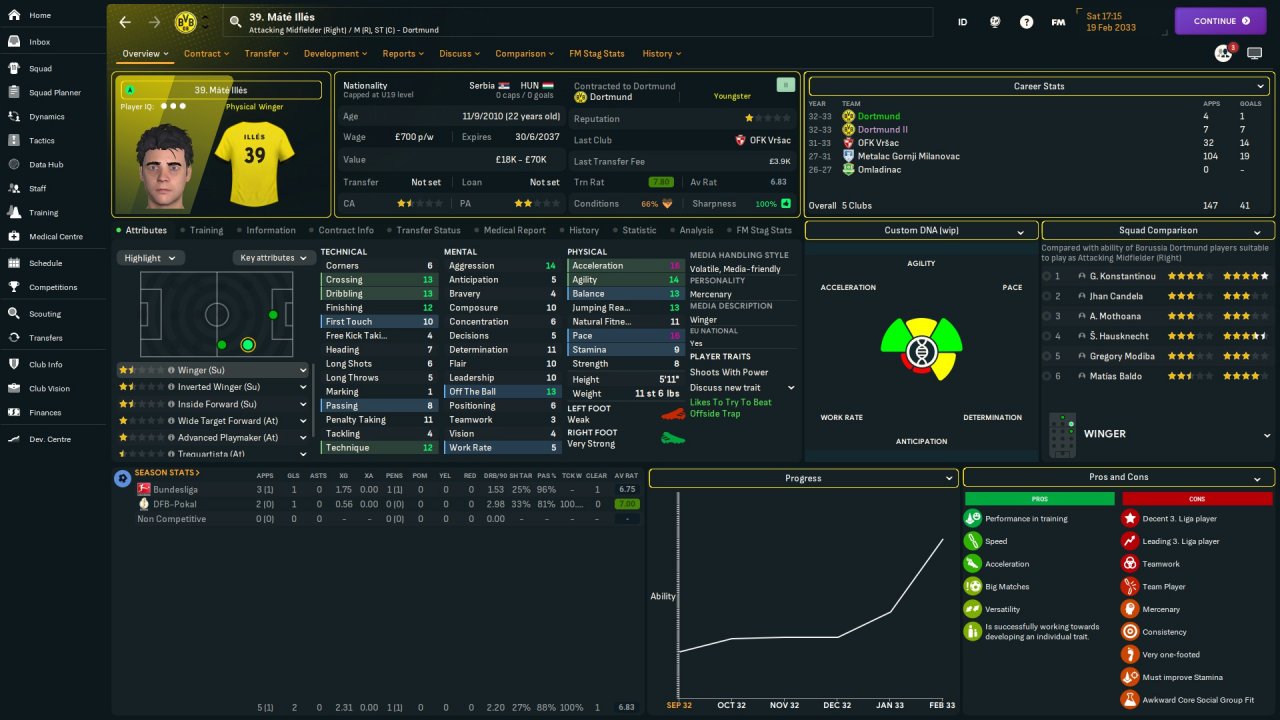Click info icon beside Inside Forward (Su)
Image resolution: width=1280 pixels, height=720 pixels.
pyautogui.click(x=171, y=404)
